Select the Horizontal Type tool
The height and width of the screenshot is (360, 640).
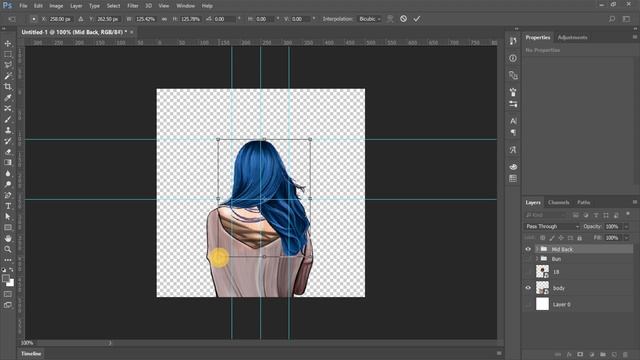click(8, 206)
